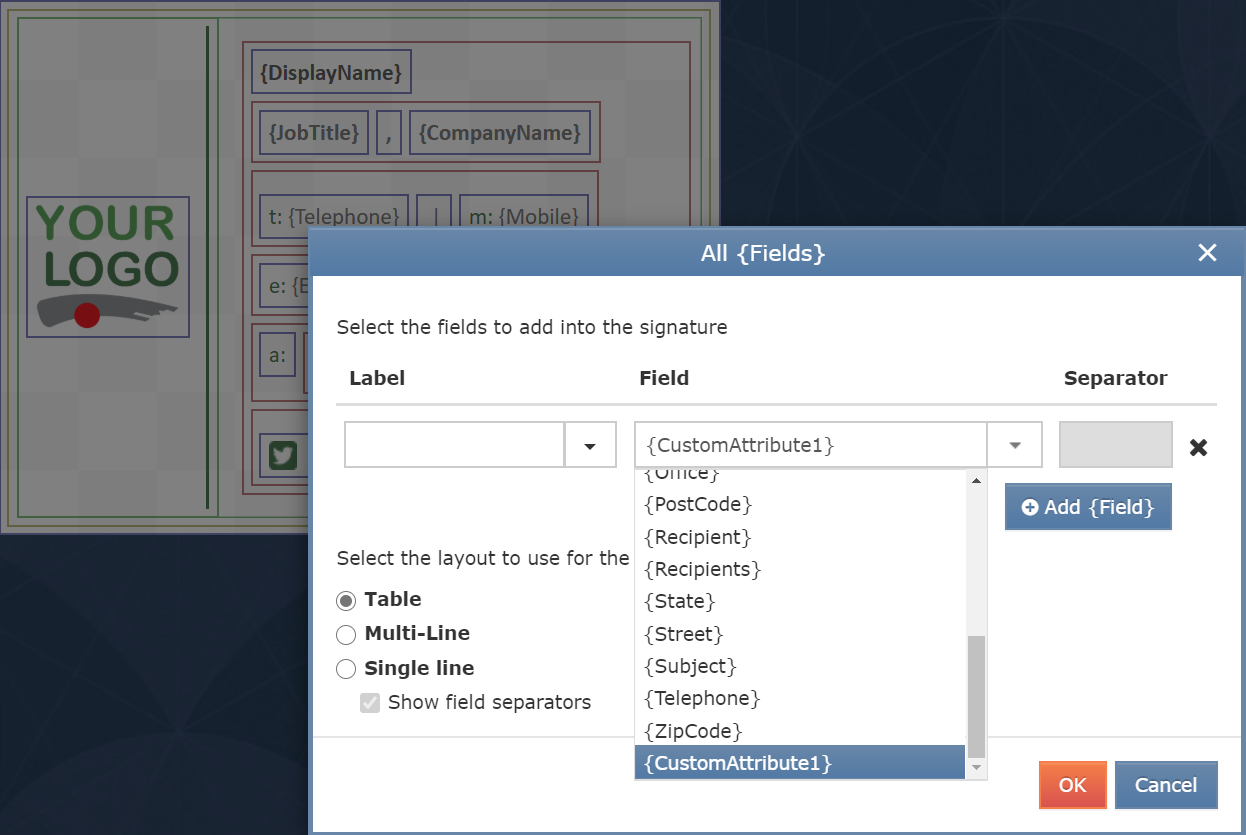Click the YOUR LOGO image placeholder

tap(108, 266)
